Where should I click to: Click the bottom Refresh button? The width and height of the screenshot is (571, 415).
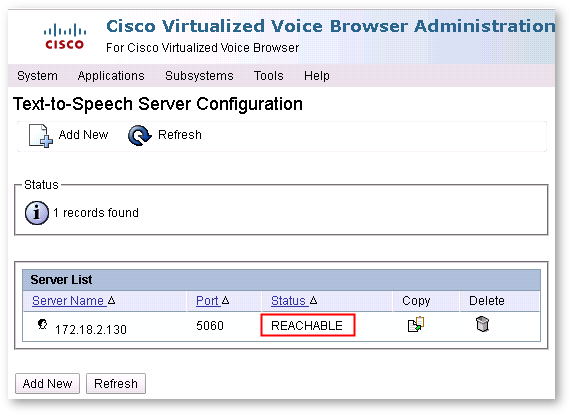[x=116, y=383]
